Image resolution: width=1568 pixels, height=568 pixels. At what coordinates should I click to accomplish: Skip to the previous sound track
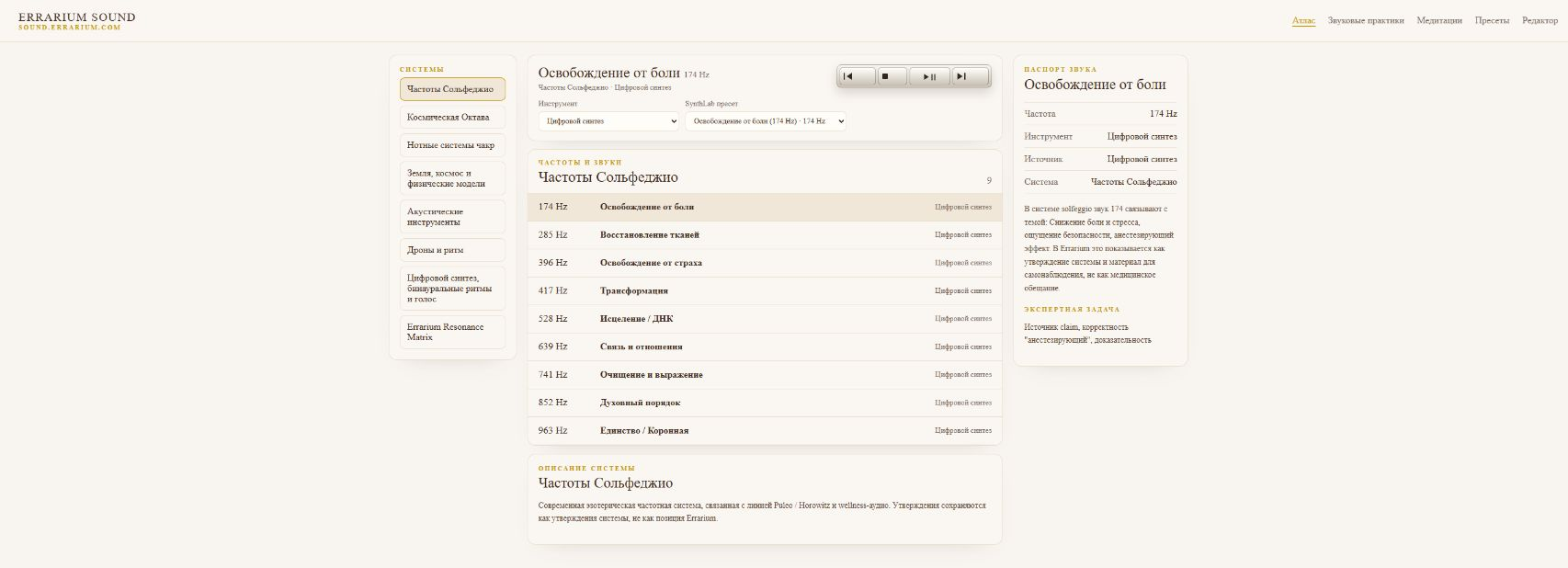click(x=858, y=76)
